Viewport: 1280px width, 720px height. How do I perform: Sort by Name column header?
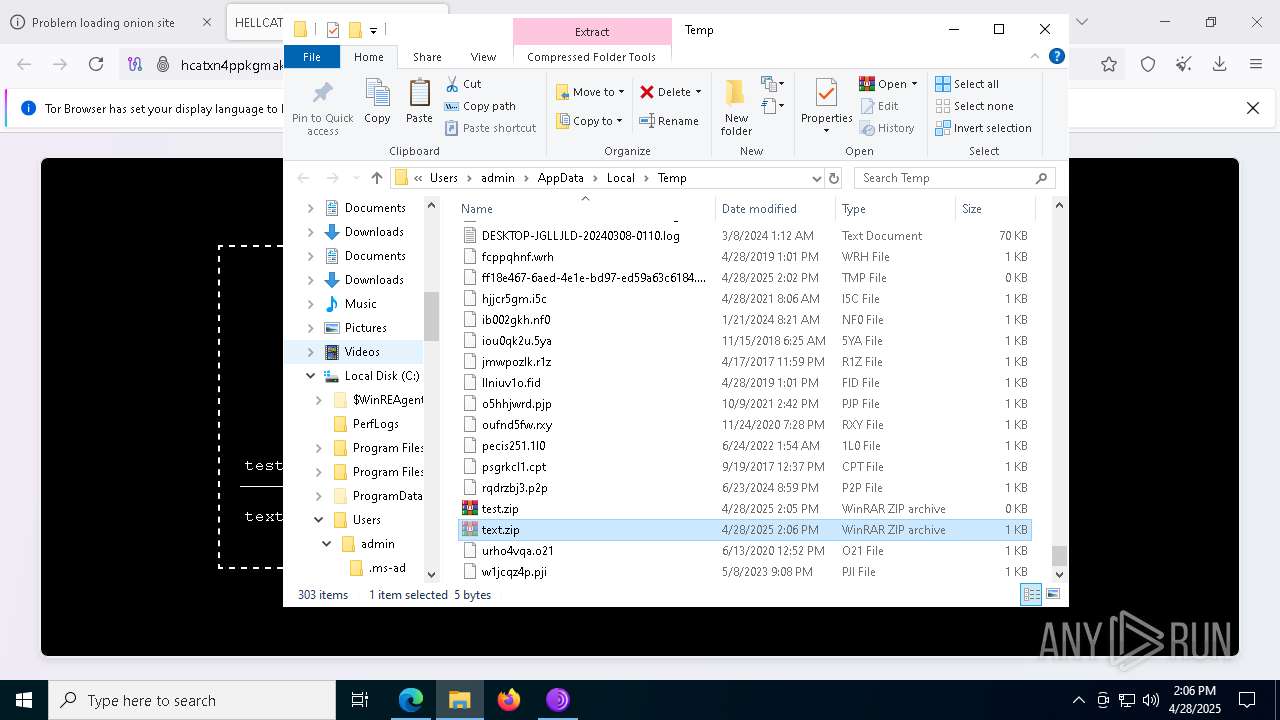tap(586, 209)
